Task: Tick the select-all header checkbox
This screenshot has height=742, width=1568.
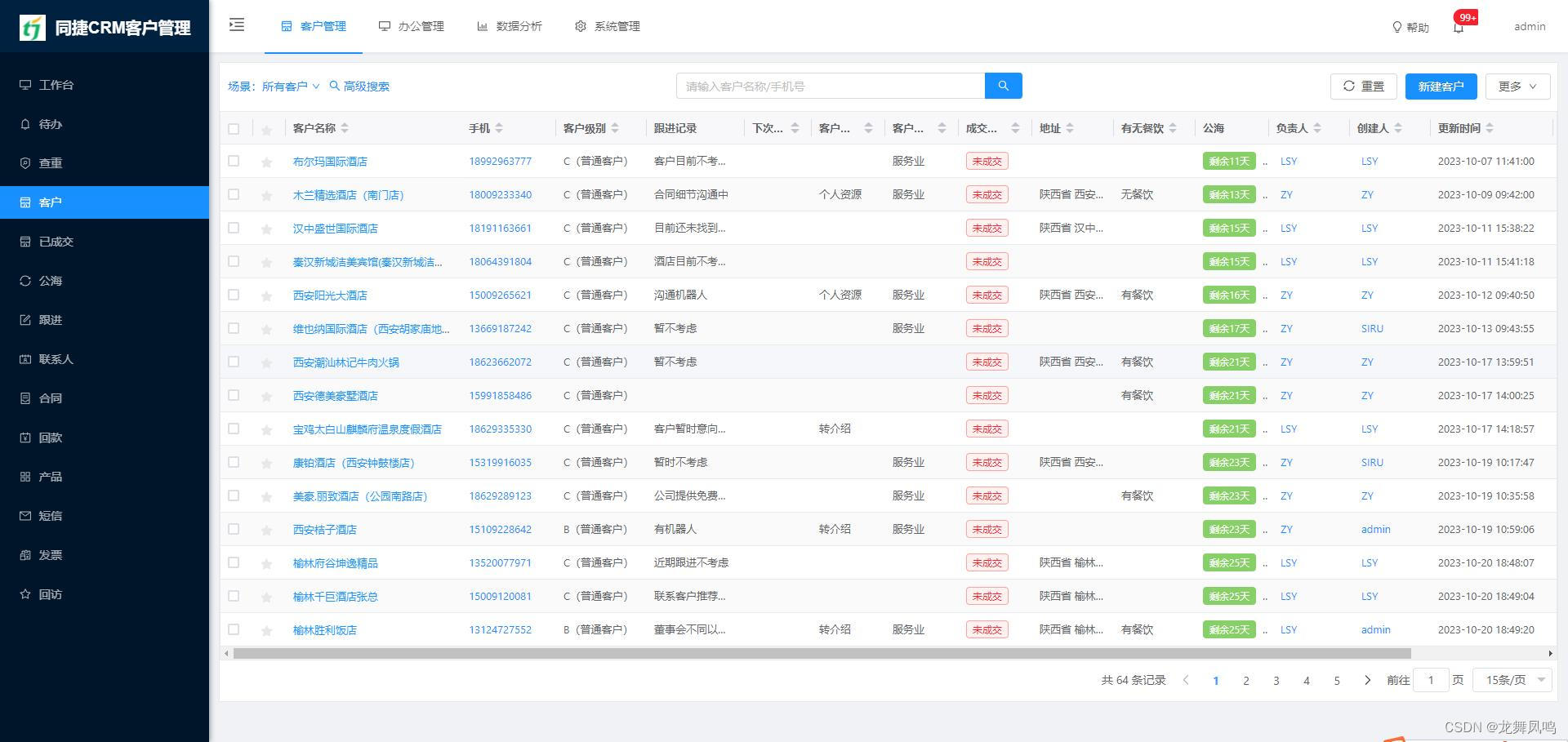Action: 234,129
